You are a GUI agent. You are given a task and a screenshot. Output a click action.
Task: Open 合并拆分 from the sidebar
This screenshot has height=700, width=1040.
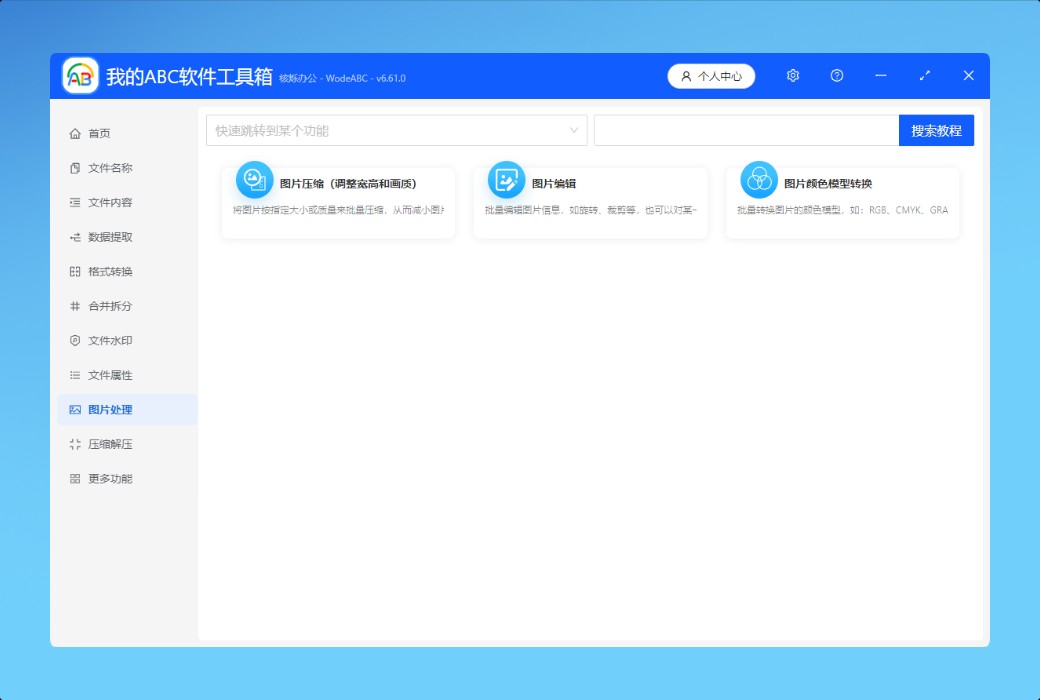[x=110, y=306]
